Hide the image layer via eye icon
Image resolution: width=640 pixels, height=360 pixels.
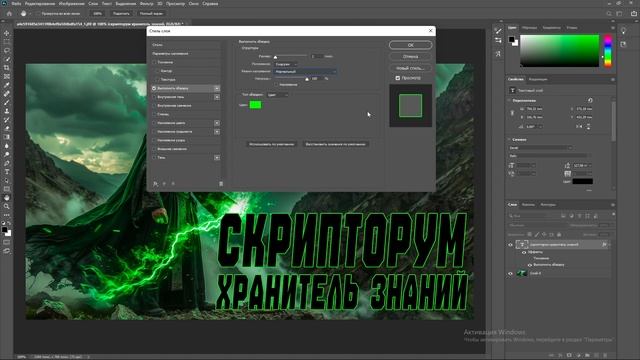pos(510,273)
